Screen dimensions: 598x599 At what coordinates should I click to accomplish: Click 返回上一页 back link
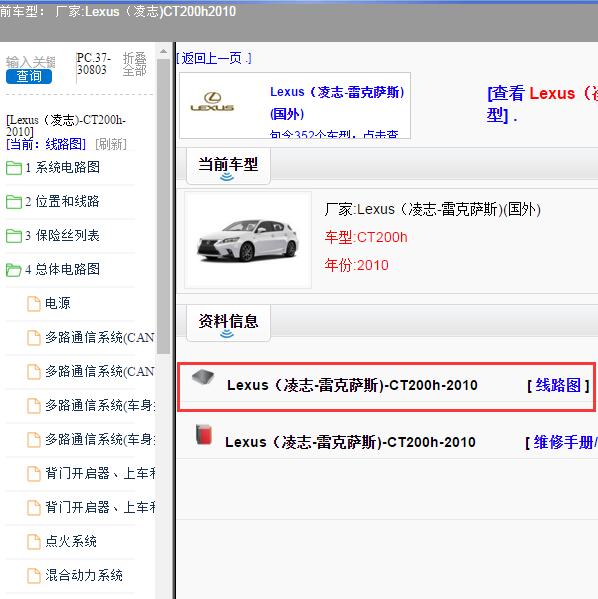point(214,58)
